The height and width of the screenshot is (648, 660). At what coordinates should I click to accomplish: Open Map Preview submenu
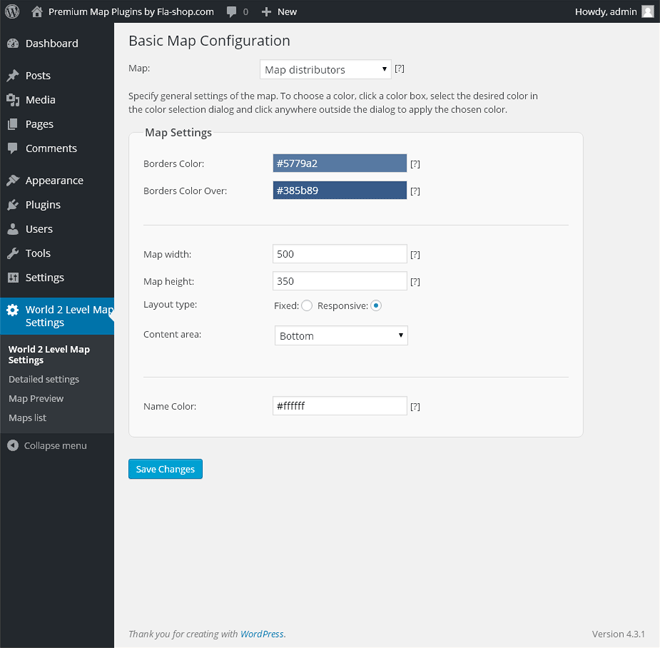36,399
